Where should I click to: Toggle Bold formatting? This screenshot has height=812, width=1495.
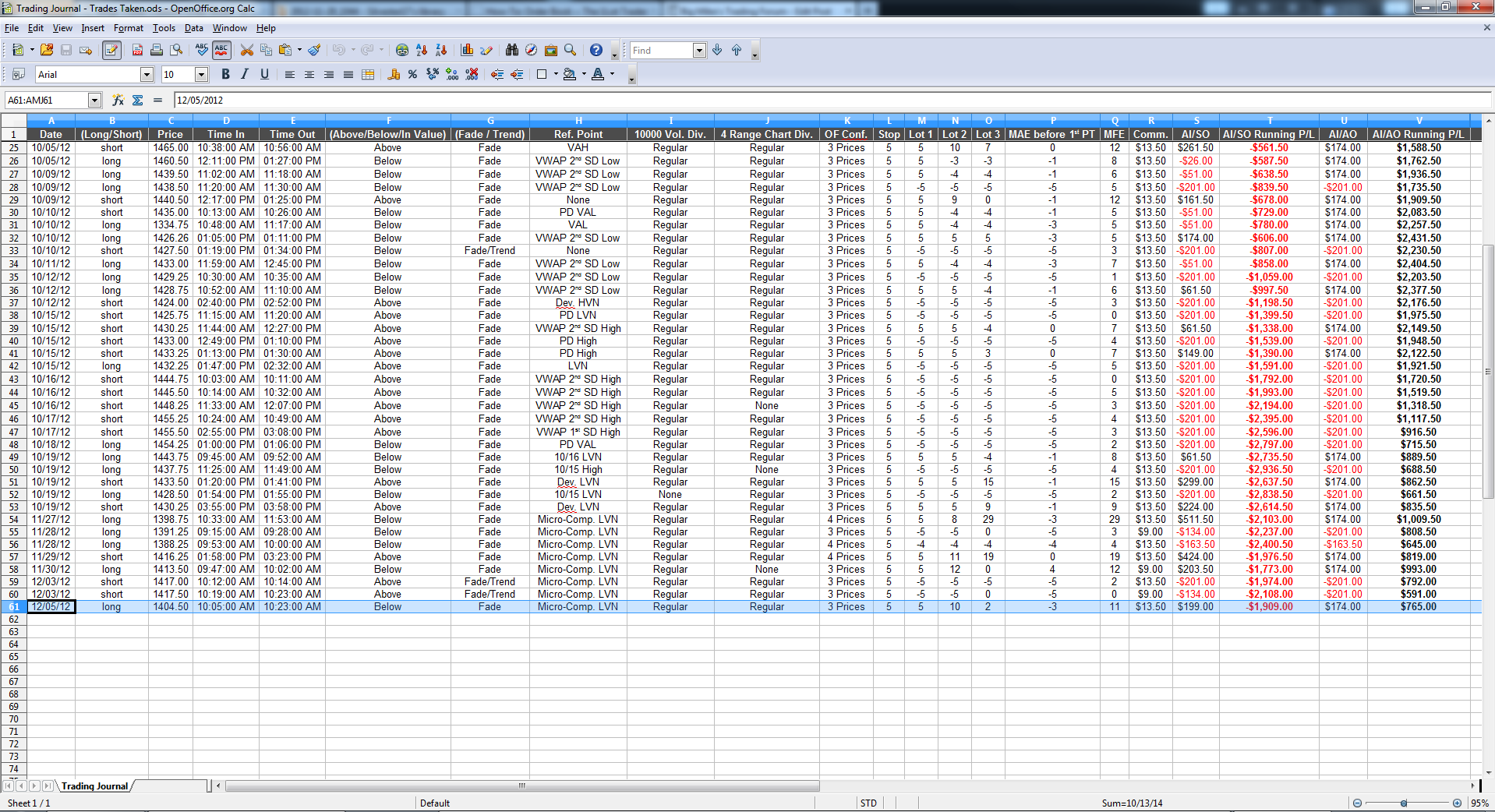pyautogui.click(x=225, y=74)
